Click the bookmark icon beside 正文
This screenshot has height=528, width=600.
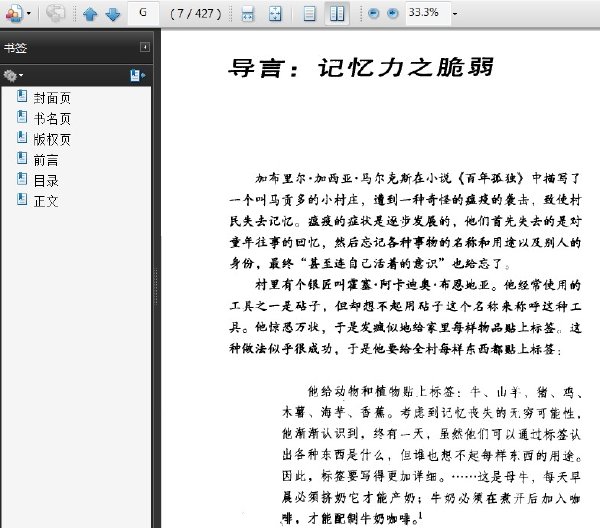[x=22, y=199]
